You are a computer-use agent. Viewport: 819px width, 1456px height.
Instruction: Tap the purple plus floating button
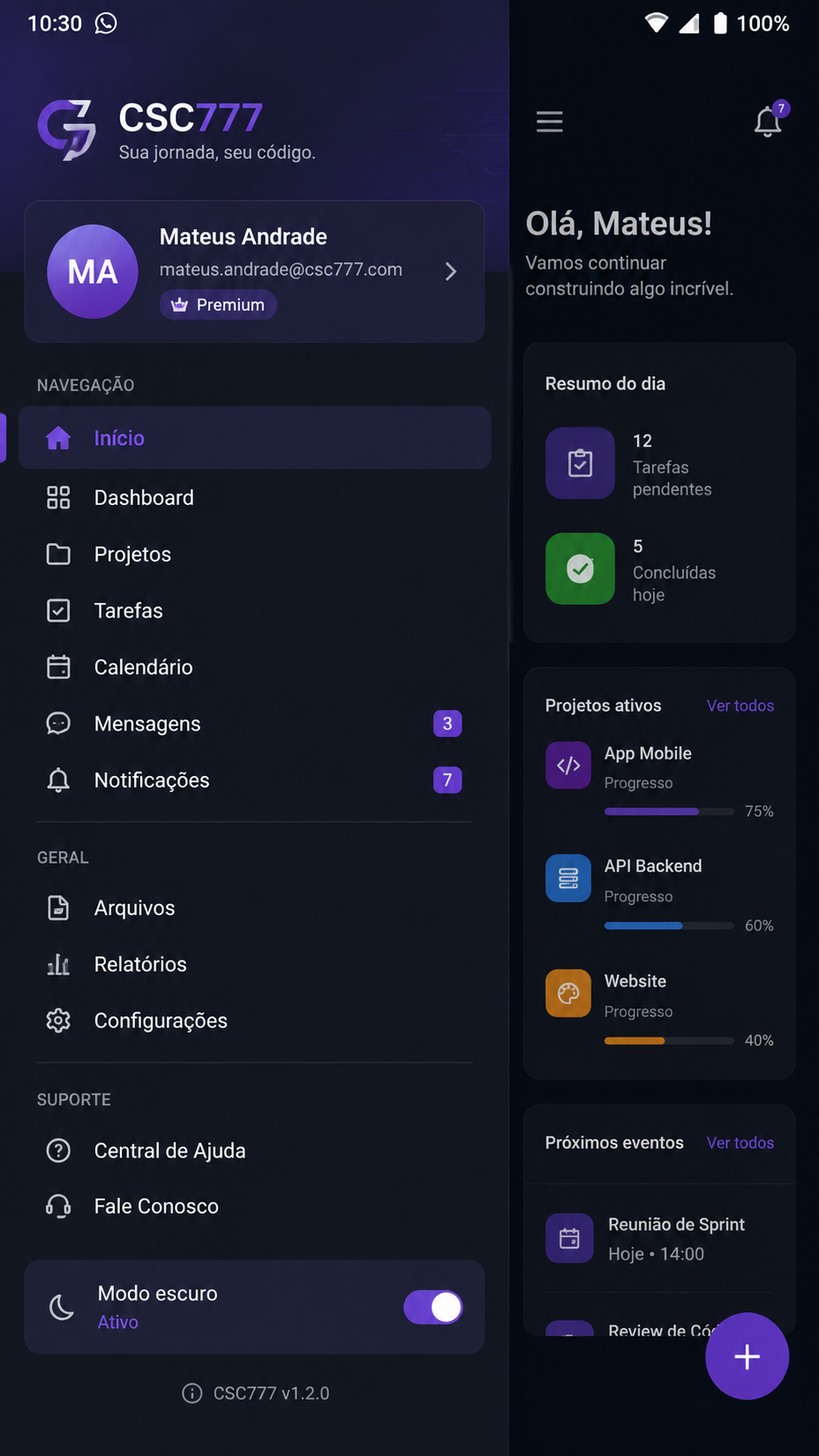[x=747, y=1356]
